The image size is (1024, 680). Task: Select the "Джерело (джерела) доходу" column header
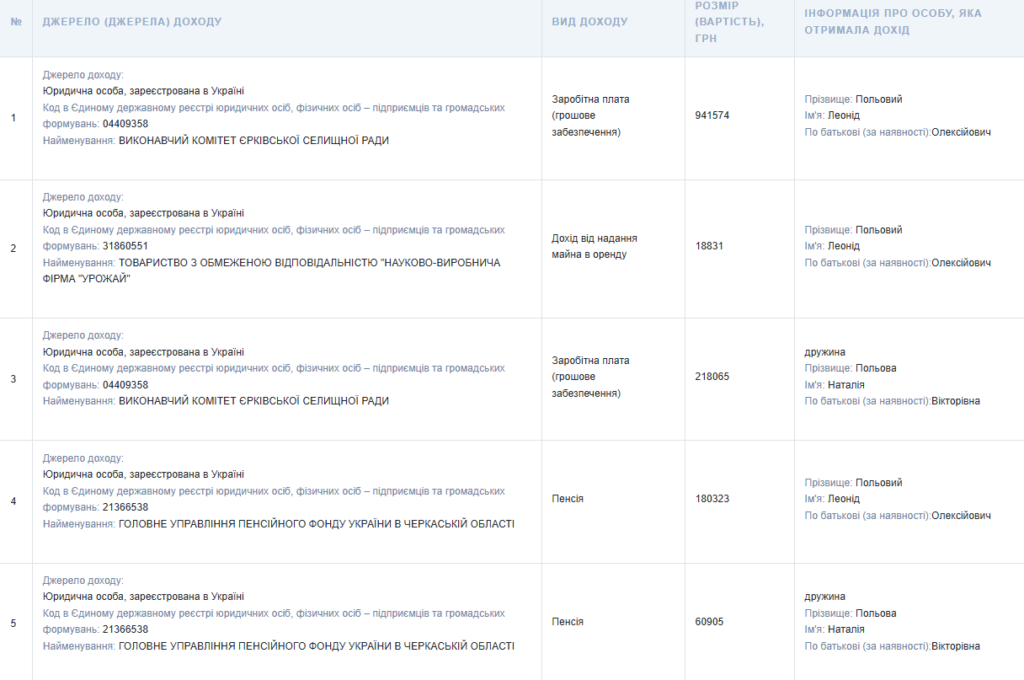(x=132, y=21)
